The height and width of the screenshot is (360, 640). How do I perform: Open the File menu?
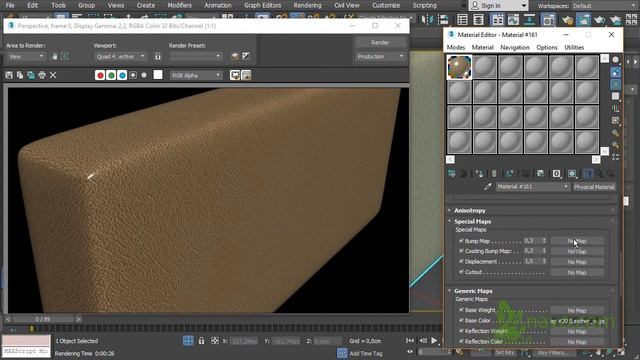coord(10,5)
